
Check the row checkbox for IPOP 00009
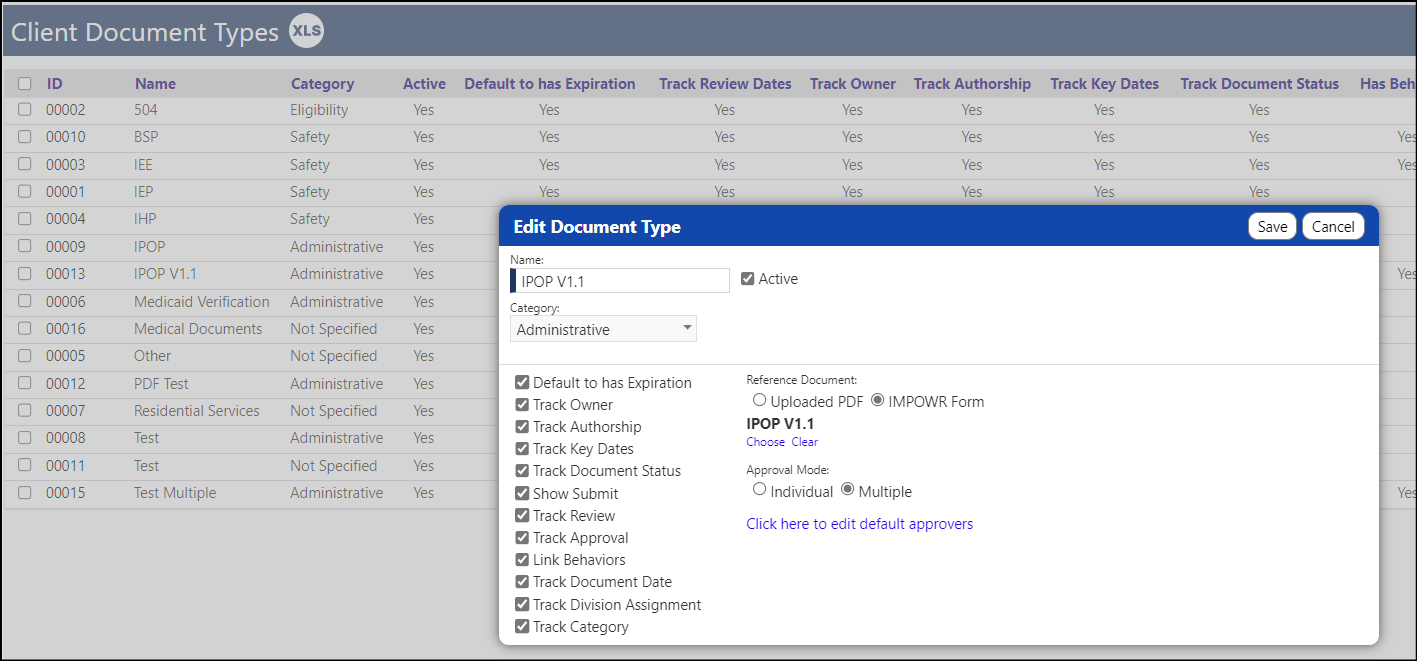[24, 246]
